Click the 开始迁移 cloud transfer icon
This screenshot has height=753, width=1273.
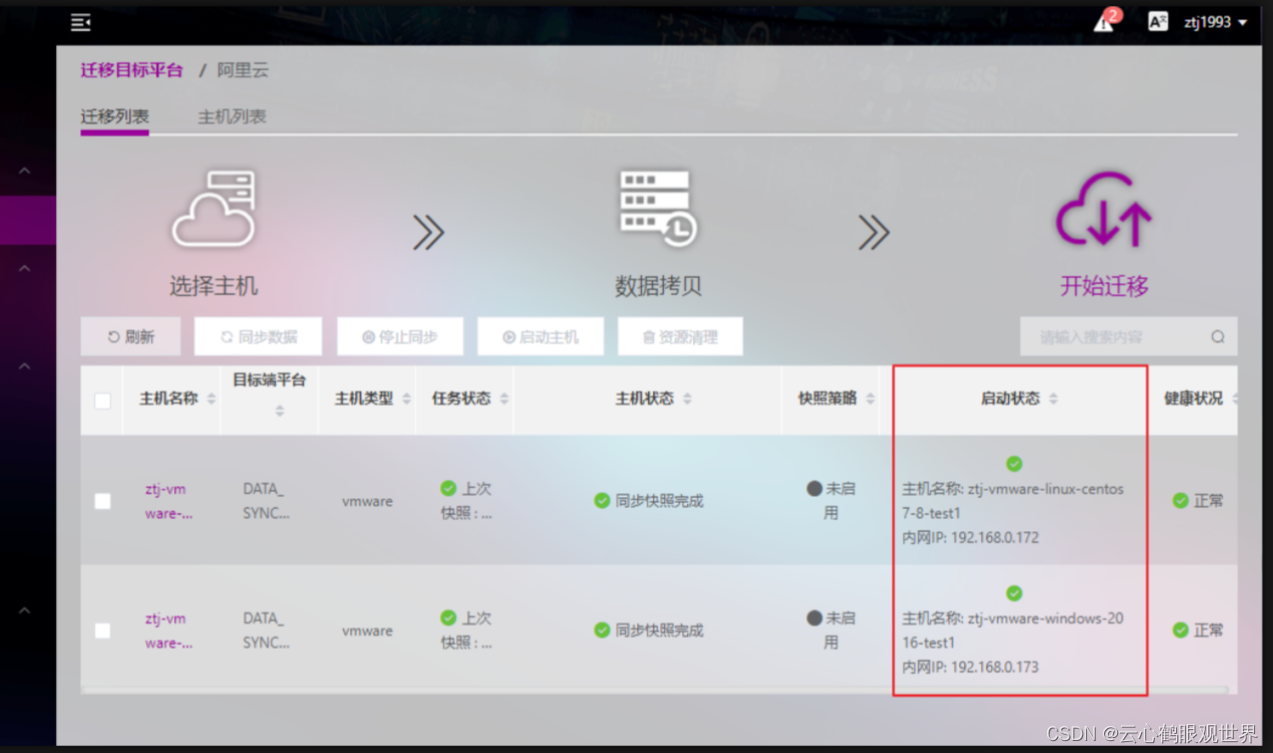tap(1104, 209)
